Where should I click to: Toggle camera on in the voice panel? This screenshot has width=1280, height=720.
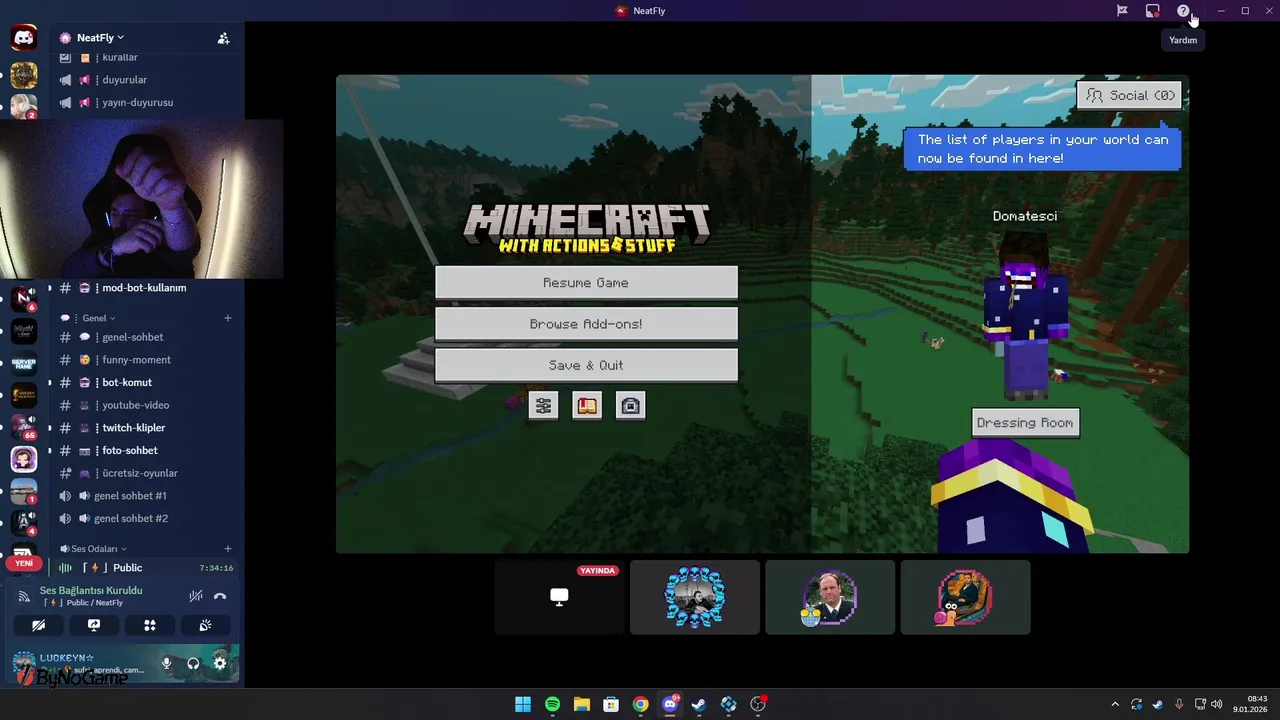38,625
